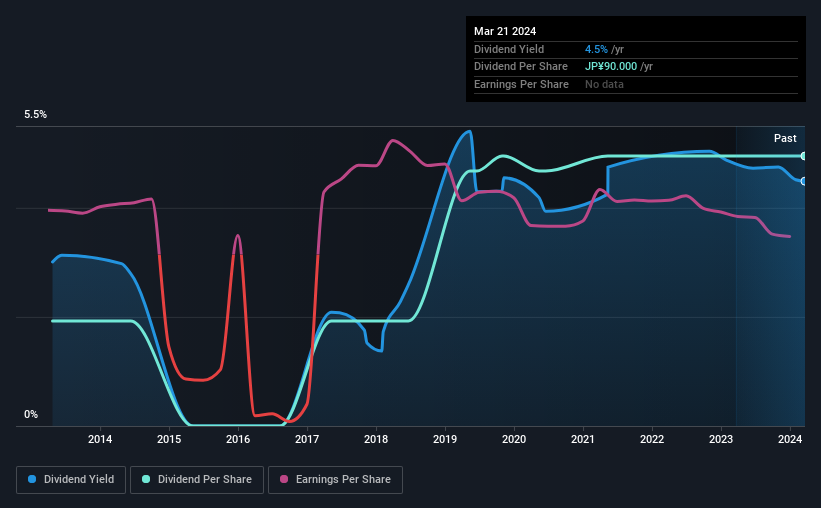The image size is (821, 508).
Task: Select the teal Dividend Per Share endpoint marker
Action: coord(804,156)
